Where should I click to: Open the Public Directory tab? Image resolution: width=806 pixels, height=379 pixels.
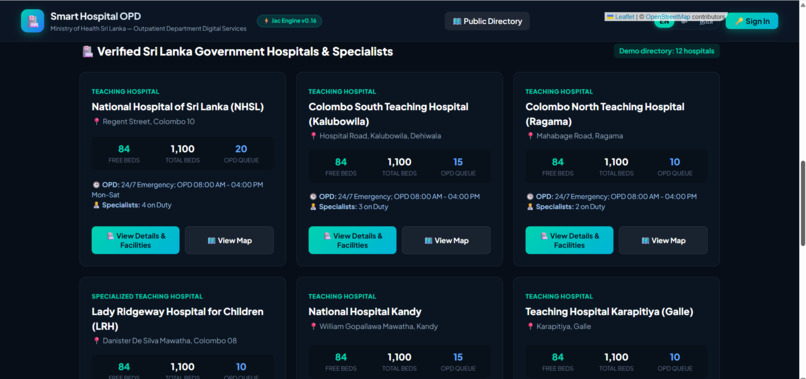click(487, 22)
